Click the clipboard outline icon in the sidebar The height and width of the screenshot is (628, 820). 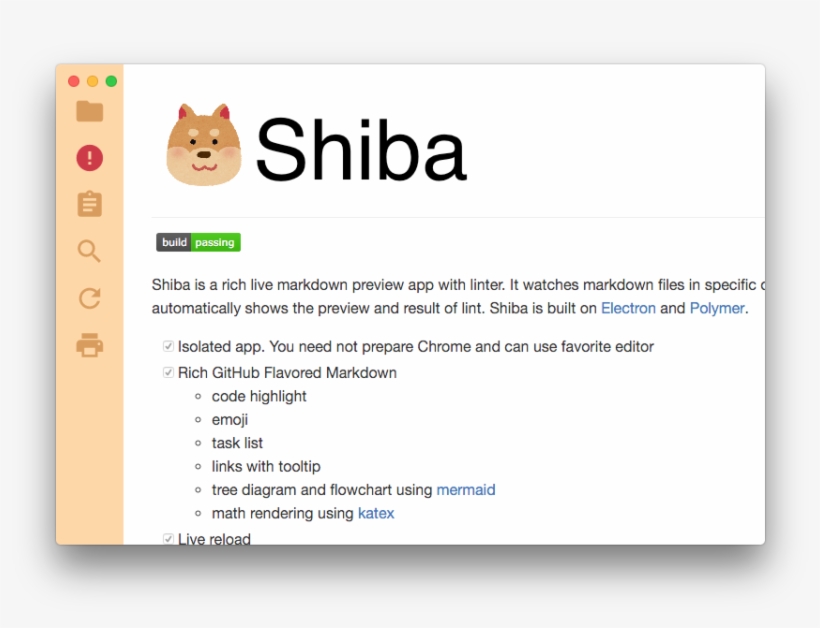tap(90, 204)
